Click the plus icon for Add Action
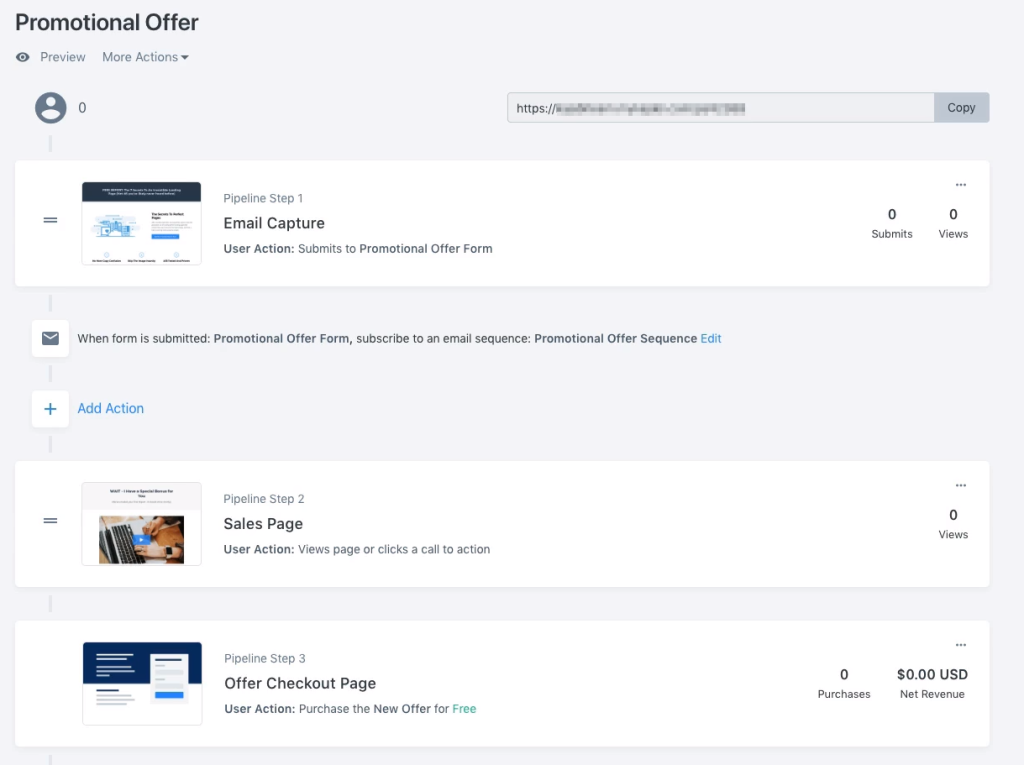Screen dimensions: 1024x765 pos(50,409)
